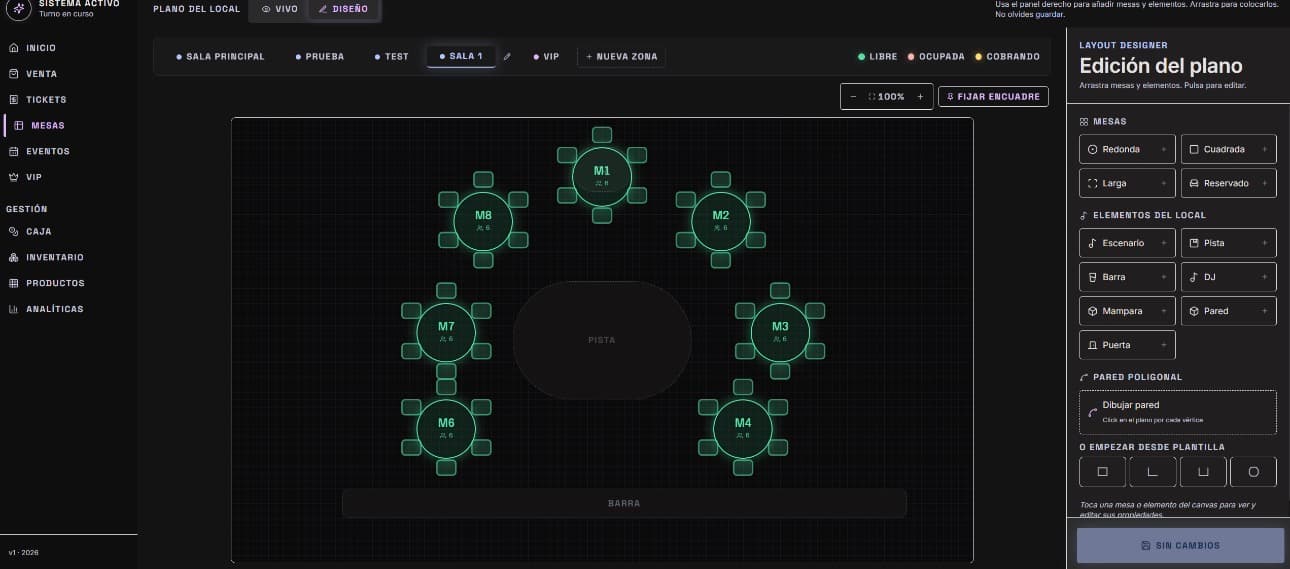Select the Sala Principal zone tab
The width and height of the screenshot is (1290, 569).
pos(220,57)
